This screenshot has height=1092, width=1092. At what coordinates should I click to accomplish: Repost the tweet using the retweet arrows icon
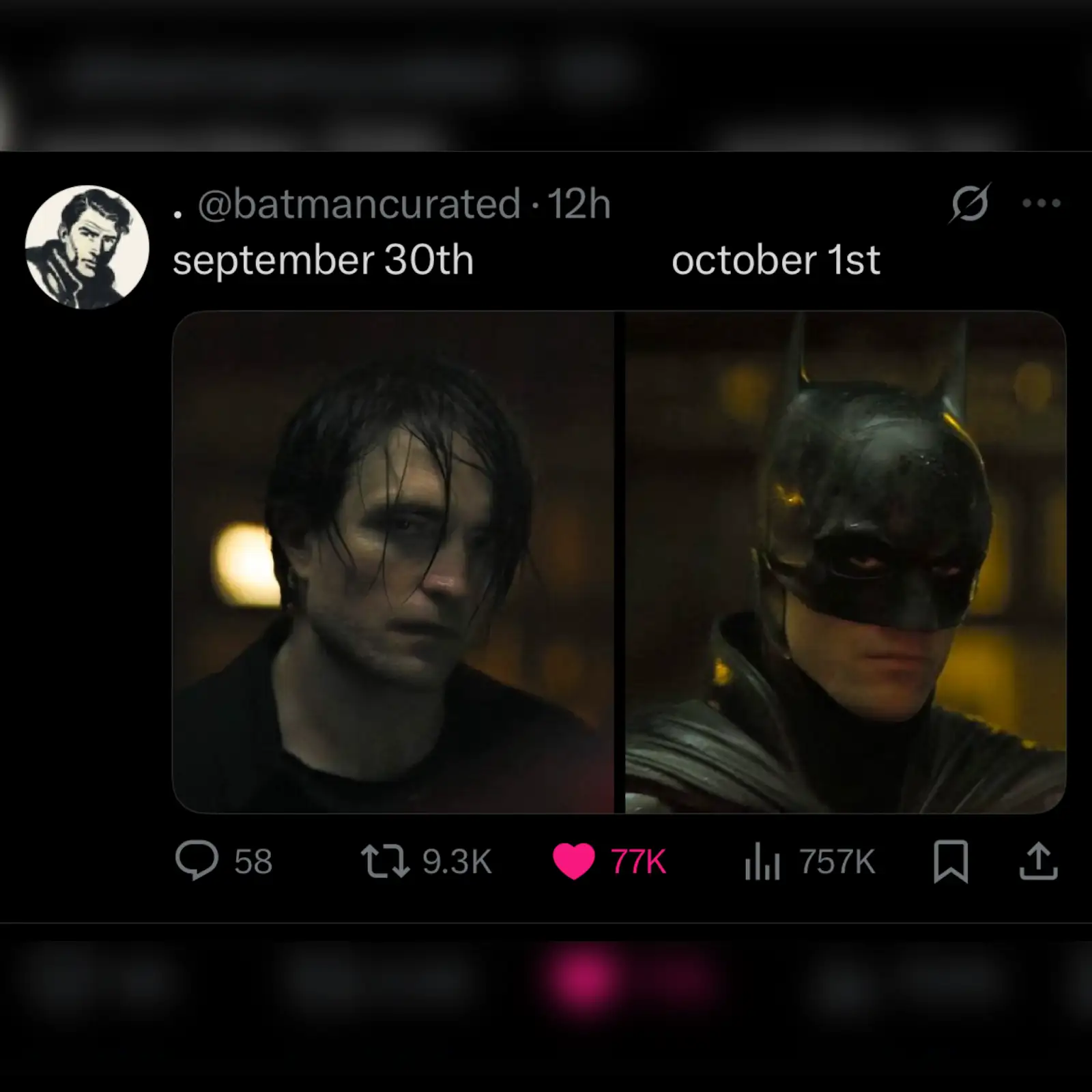pos(385,861)
